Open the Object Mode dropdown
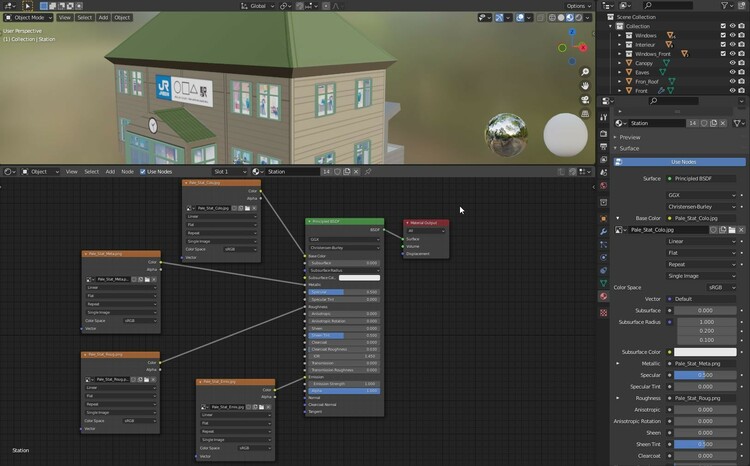The image size is (750, 466). 29,18
